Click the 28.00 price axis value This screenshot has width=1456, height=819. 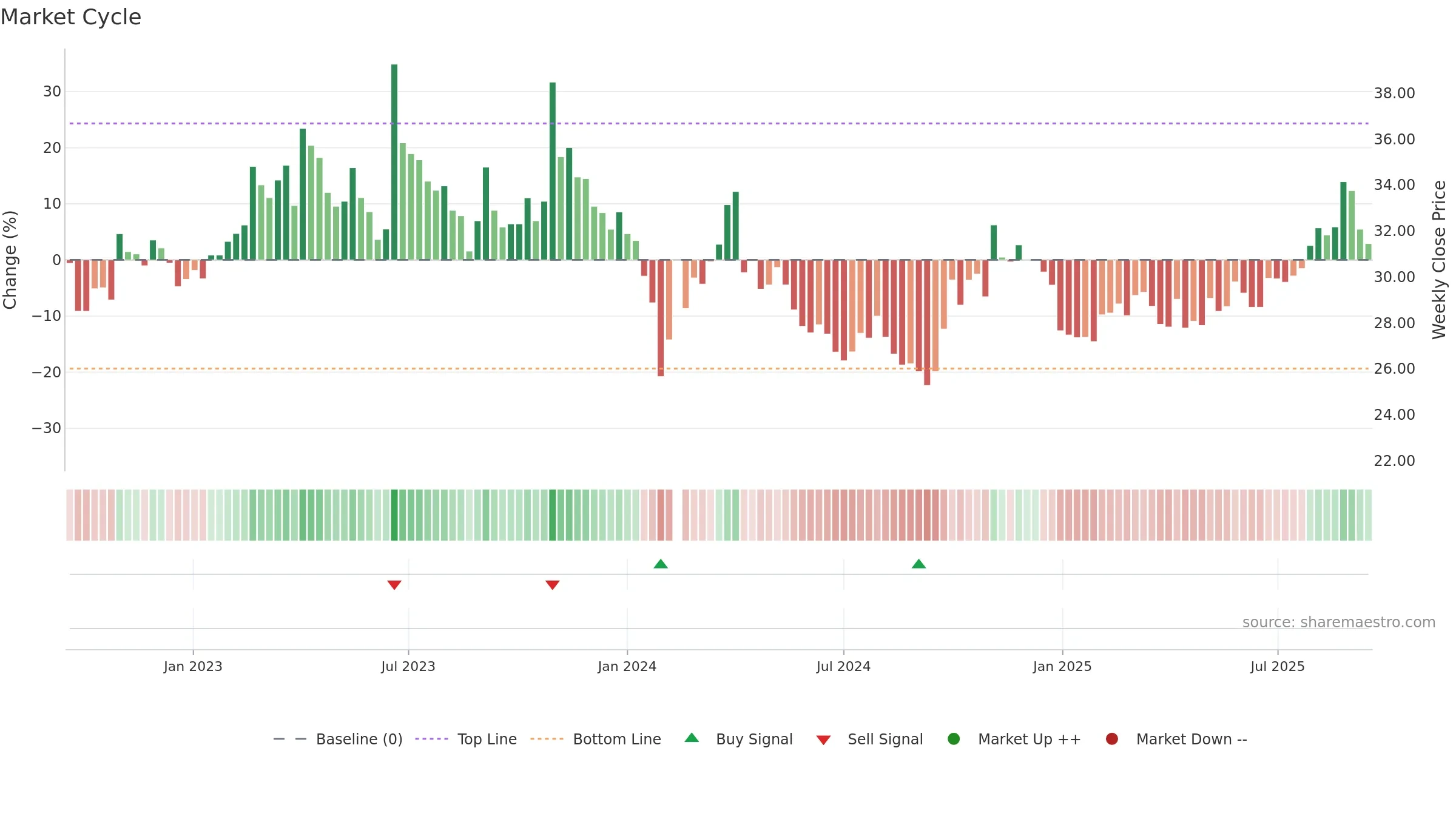[x=1394, y=323]
